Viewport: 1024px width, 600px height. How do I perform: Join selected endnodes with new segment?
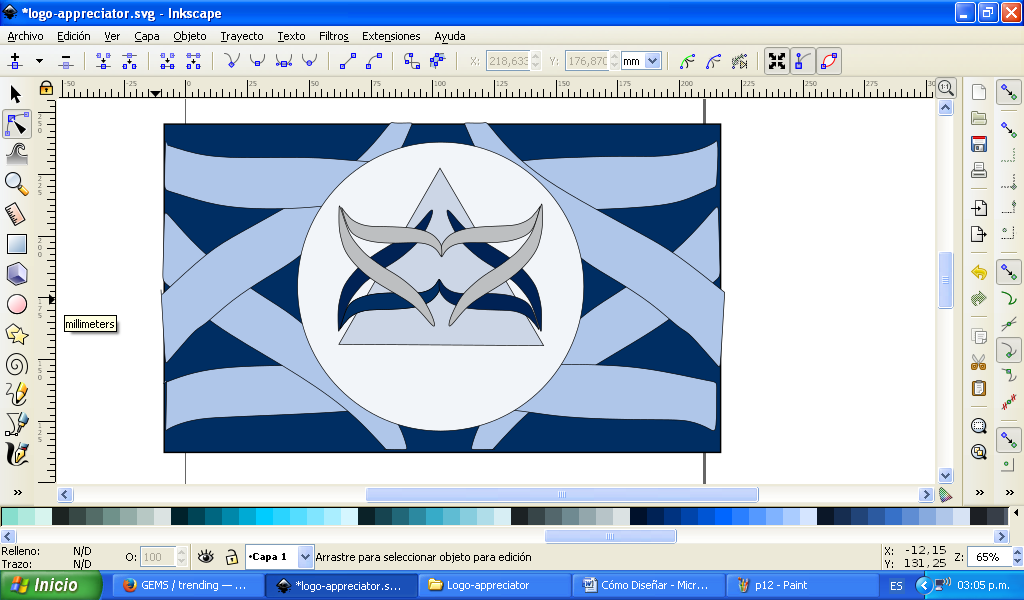coord(167,61)
